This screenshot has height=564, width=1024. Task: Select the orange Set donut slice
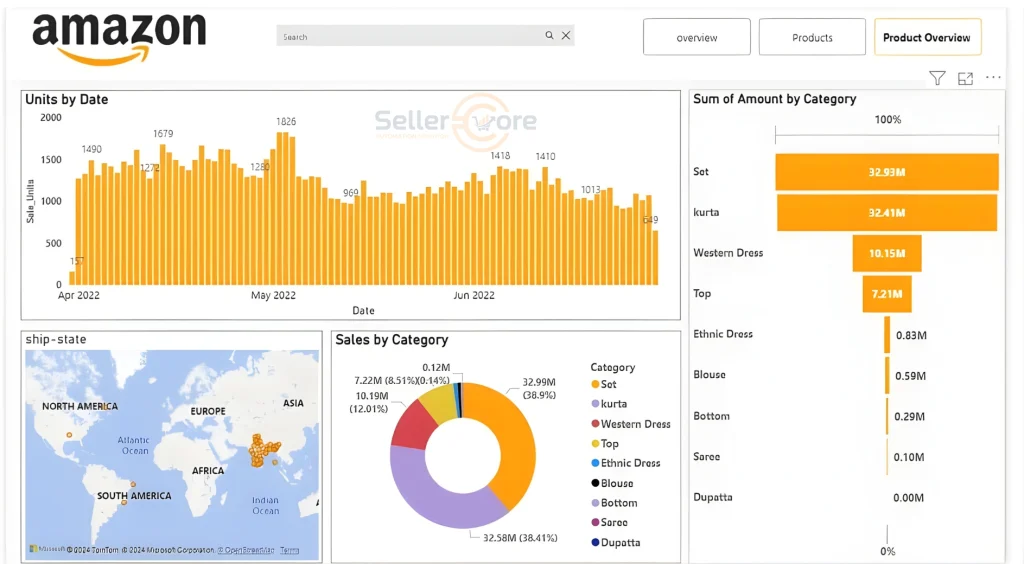515,439
